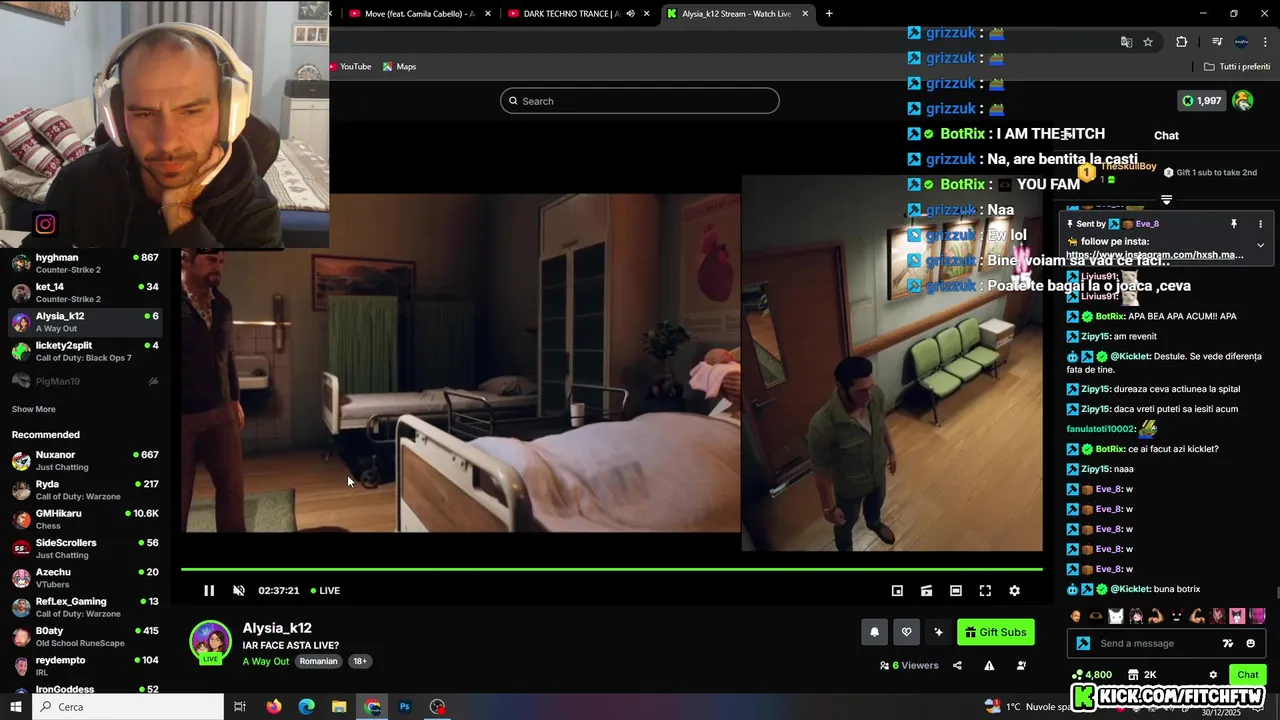Toggle notifications bell for Alysia_k12

pyautogui.click(x=875, y=632)
